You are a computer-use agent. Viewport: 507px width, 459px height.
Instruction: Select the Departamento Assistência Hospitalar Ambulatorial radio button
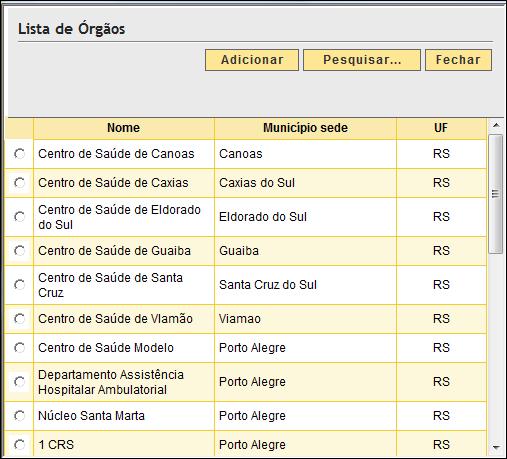tap(20, 382)
